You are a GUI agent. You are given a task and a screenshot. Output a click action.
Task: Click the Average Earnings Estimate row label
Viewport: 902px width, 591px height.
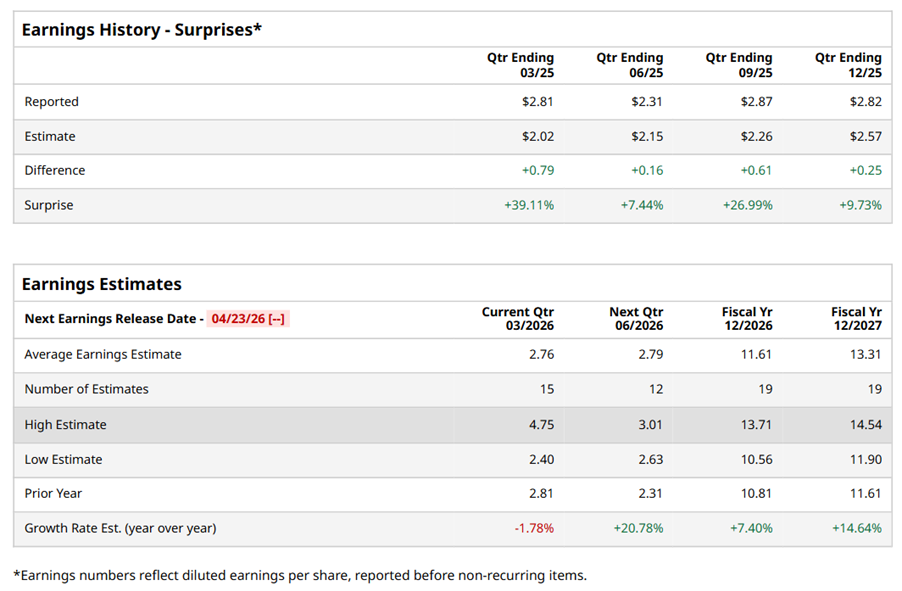pyautogui.click(x=103, y=354)
